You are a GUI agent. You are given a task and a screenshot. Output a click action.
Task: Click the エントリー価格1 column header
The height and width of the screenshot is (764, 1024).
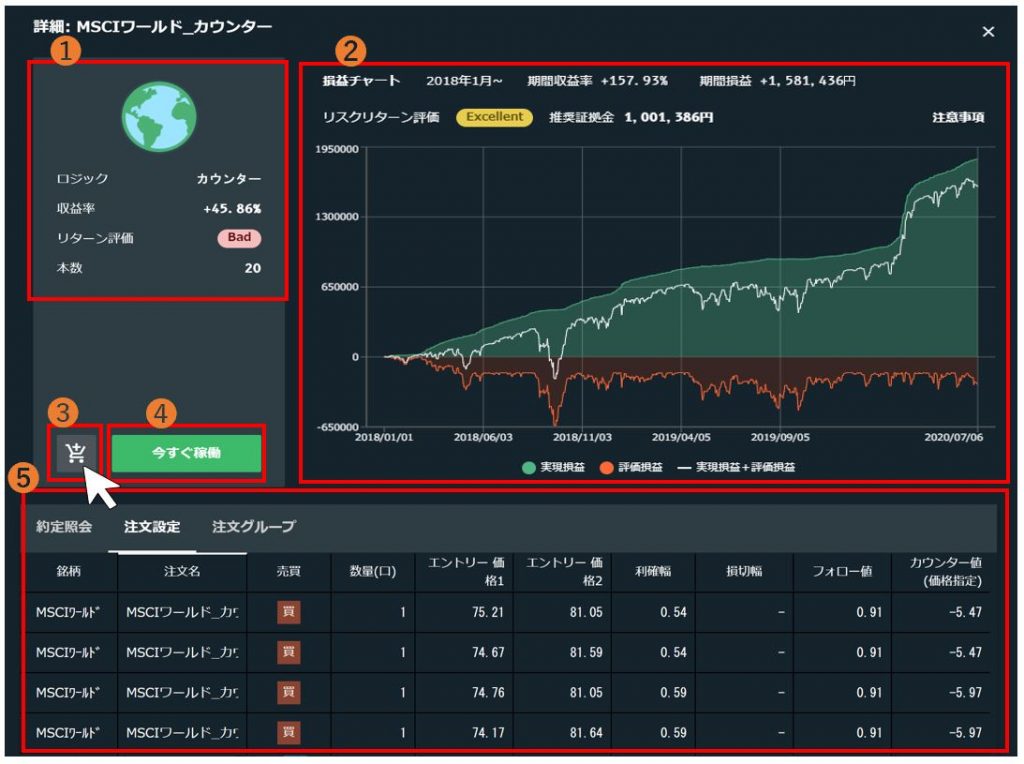(466, 571)
